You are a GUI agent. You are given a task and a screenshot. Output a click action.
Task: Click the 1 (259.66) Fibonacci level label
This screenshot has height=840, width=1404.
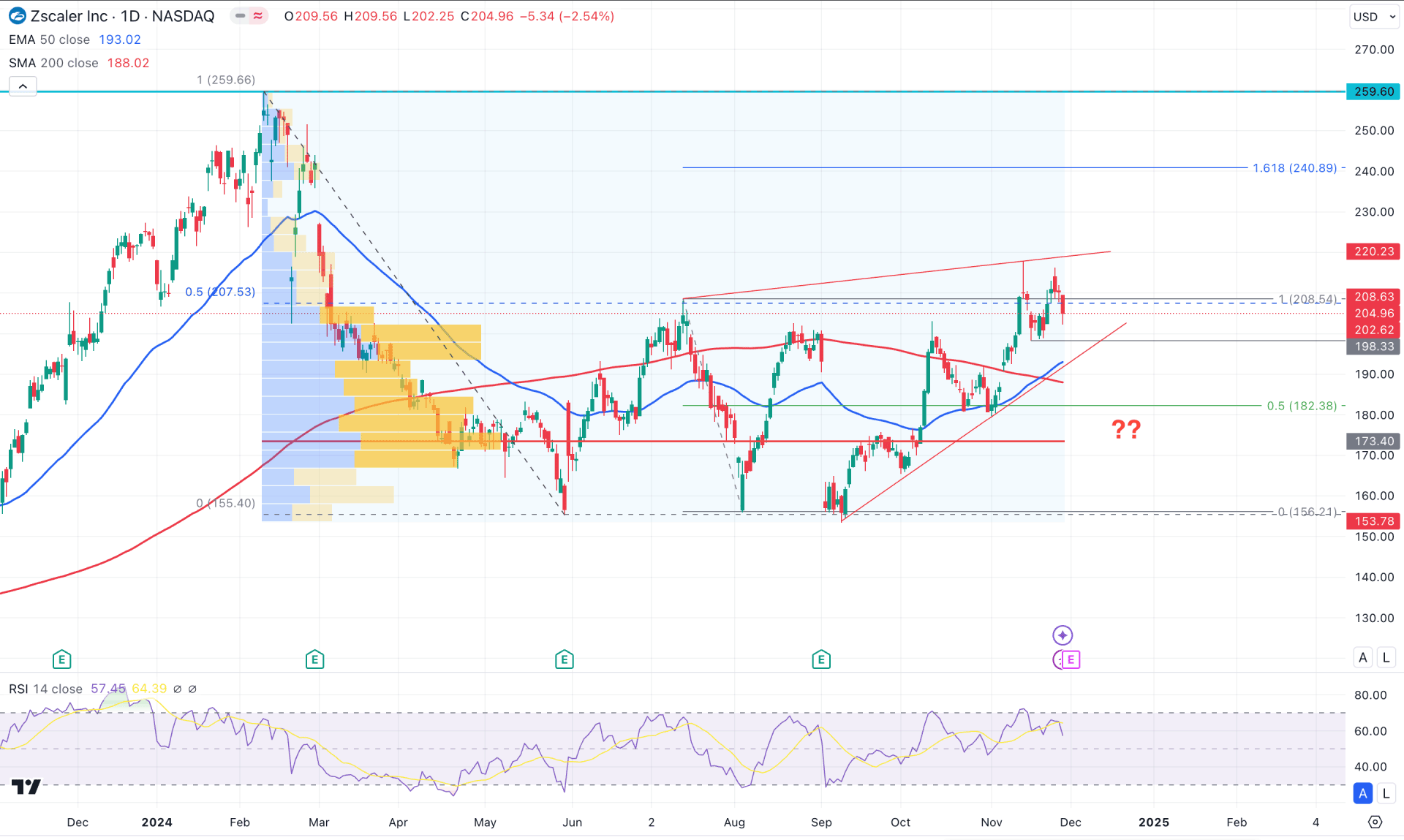226,80
